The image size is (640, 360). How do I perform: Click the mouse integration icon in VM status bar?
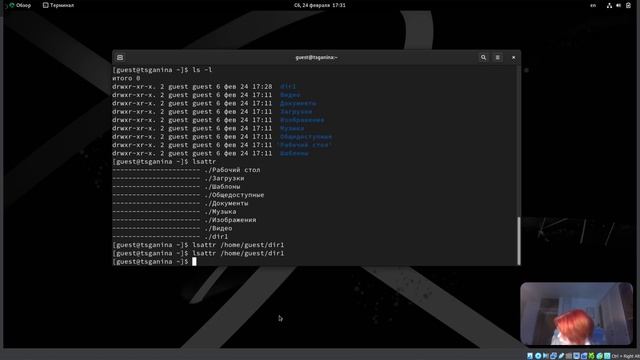pyautogui.click(x=600, y=356)
